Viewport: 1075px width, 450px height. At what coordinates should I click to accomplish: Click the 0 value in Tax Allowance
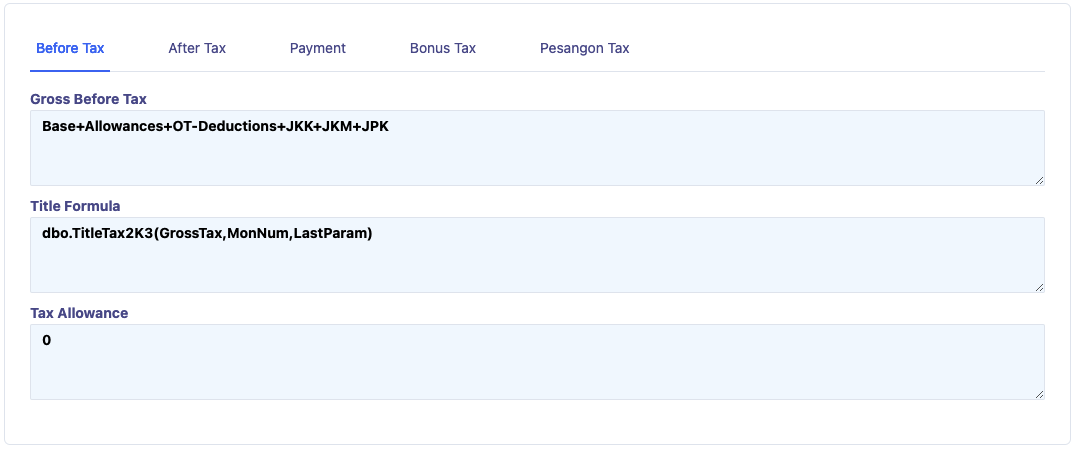click(47, 341)
